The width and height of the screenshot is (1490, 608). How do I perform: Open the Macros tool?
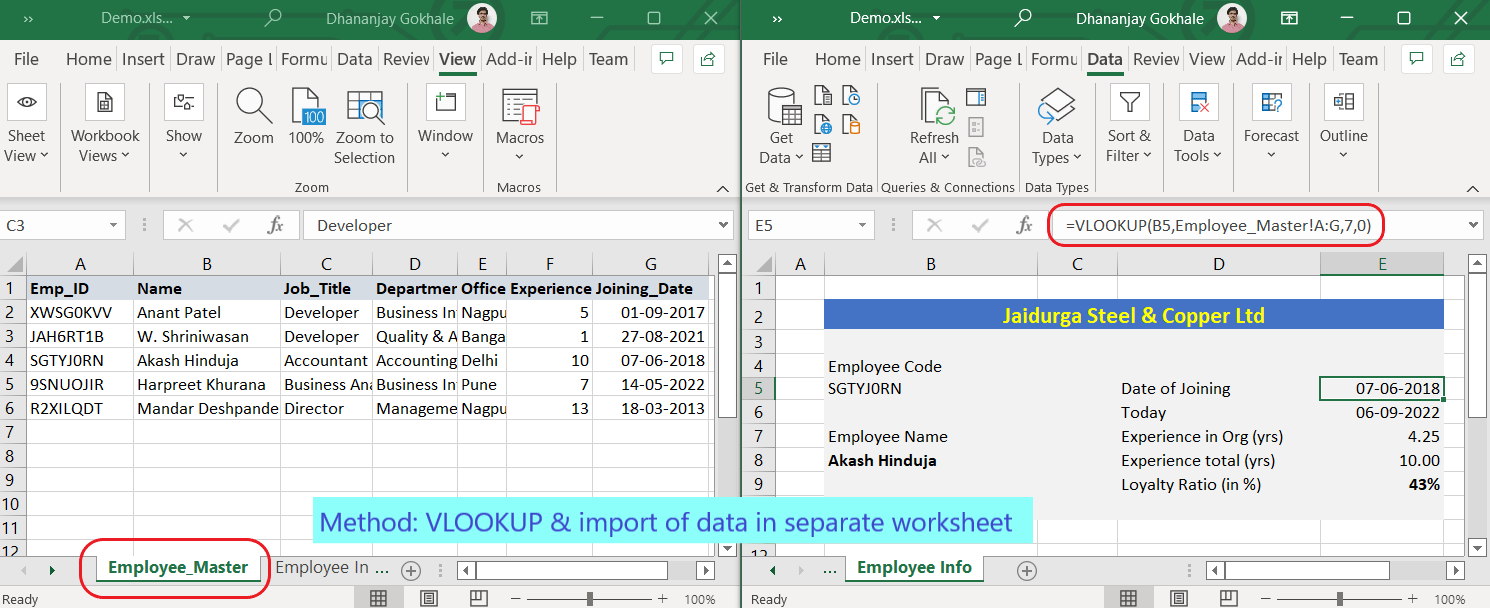519,124
